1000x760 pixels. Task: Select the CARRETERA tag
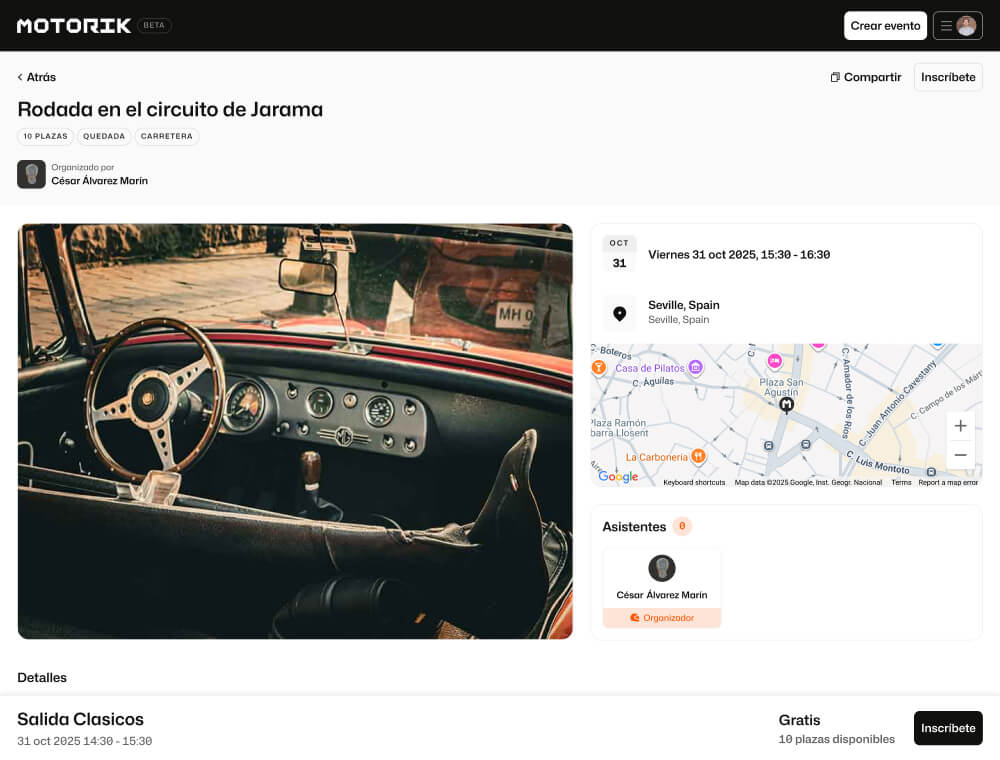pyautogui.click(x=167, y=137)
